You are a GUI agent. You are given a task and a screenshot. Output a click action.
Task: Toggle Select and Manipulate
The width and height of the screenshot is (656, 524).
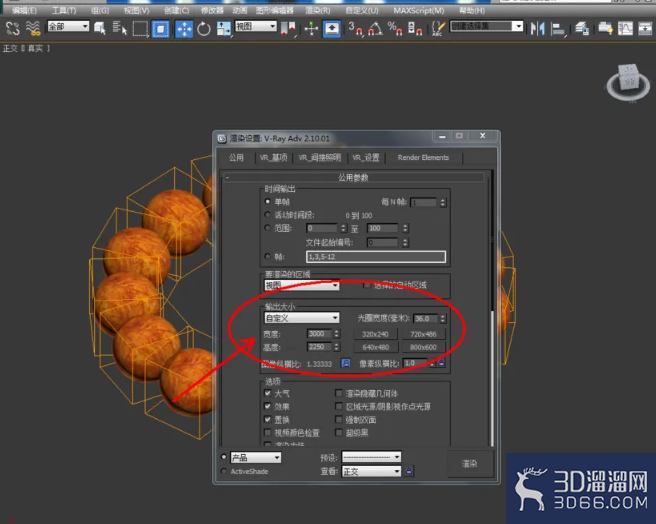click(311, 28)
